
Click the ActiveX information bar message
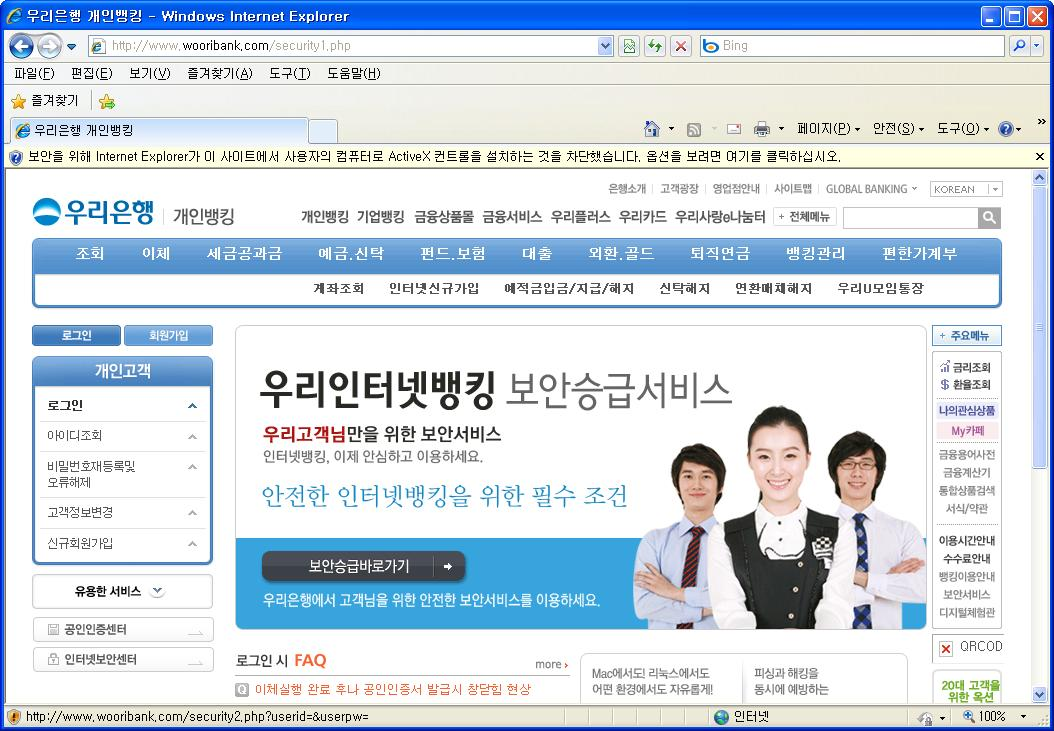(434, 157)
